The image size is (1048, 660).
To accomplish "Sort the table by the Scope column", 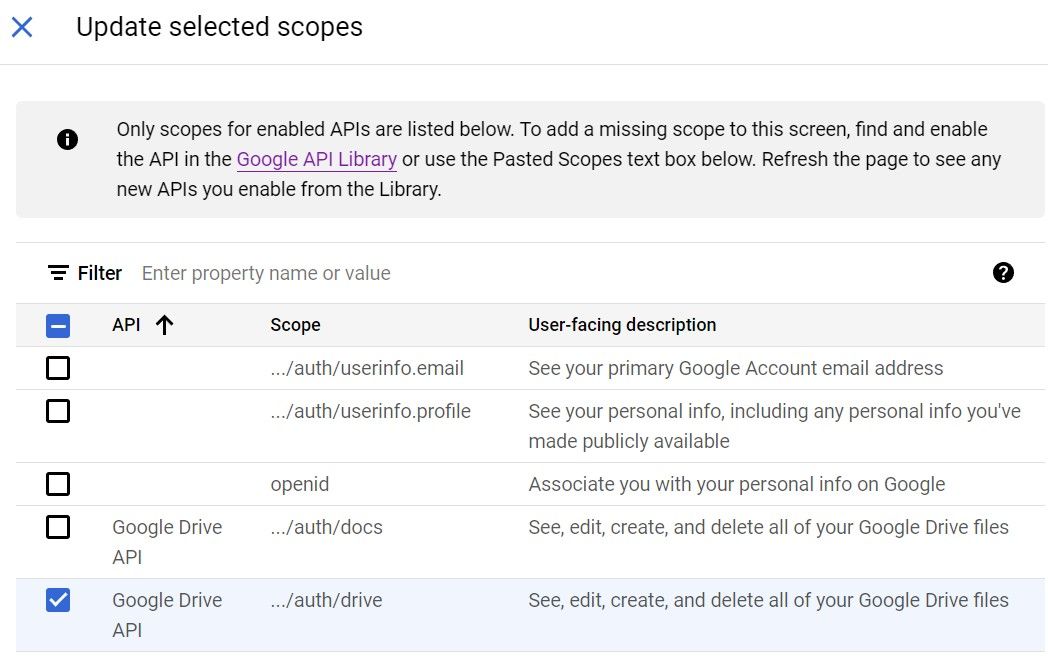I will (294, 324).
